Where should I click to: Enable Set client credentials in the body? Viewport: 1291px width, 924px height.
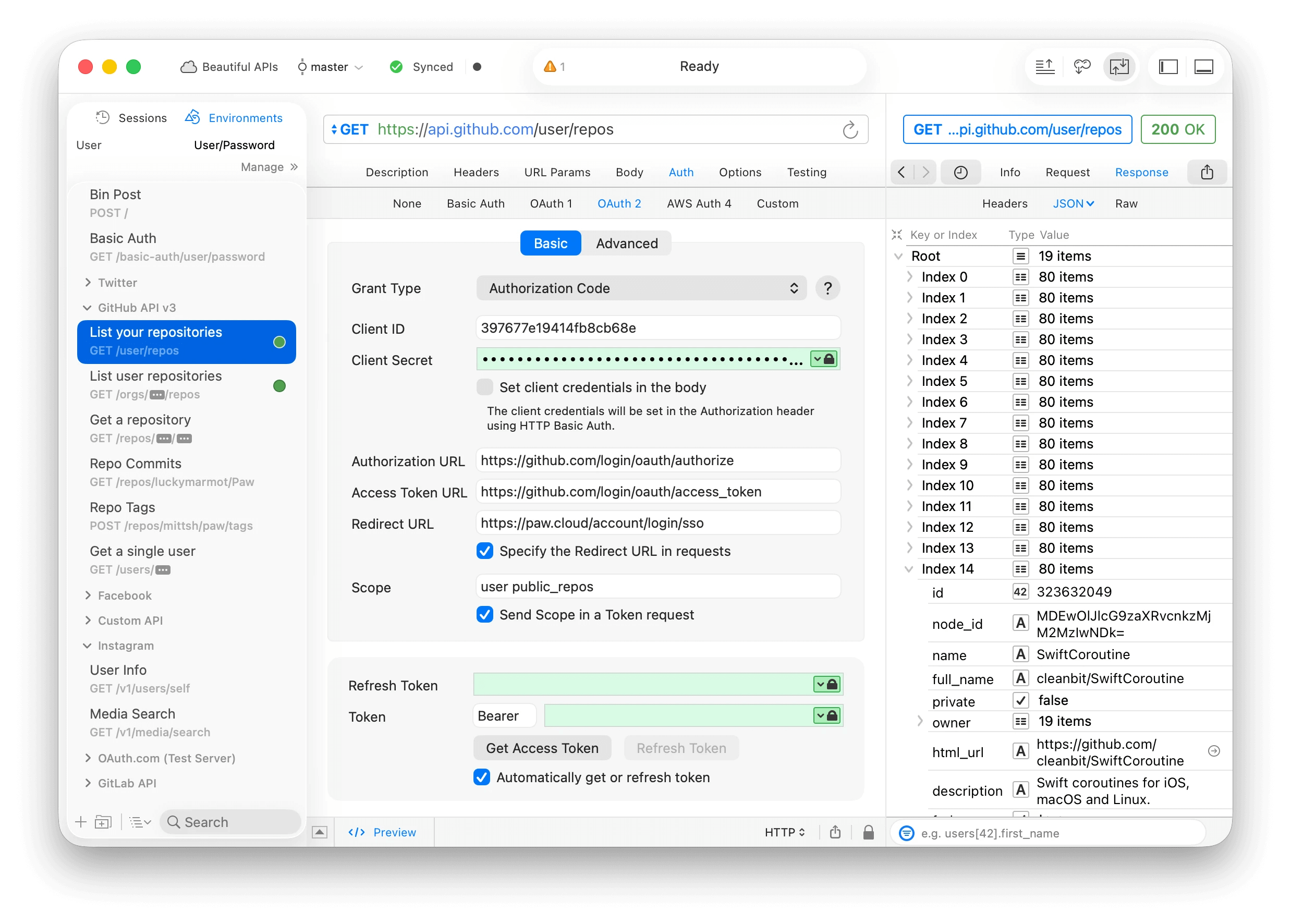click(485, 387)
